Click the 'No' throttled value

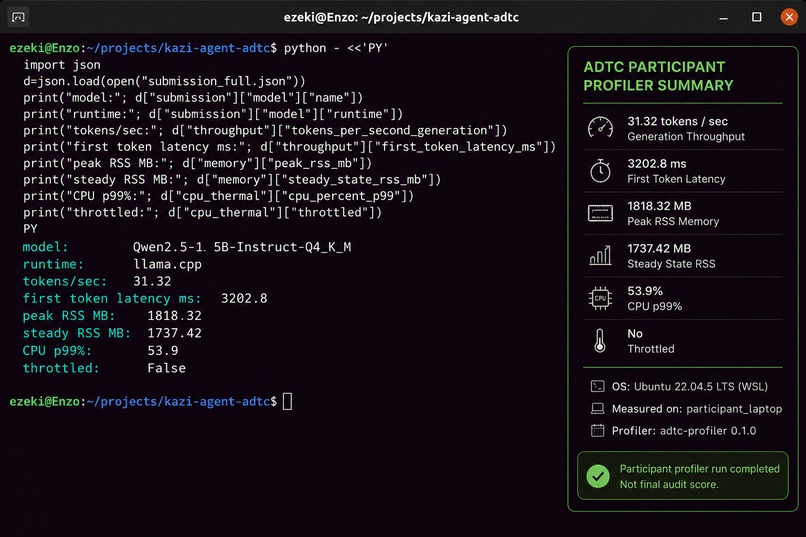tap(635, 334)
